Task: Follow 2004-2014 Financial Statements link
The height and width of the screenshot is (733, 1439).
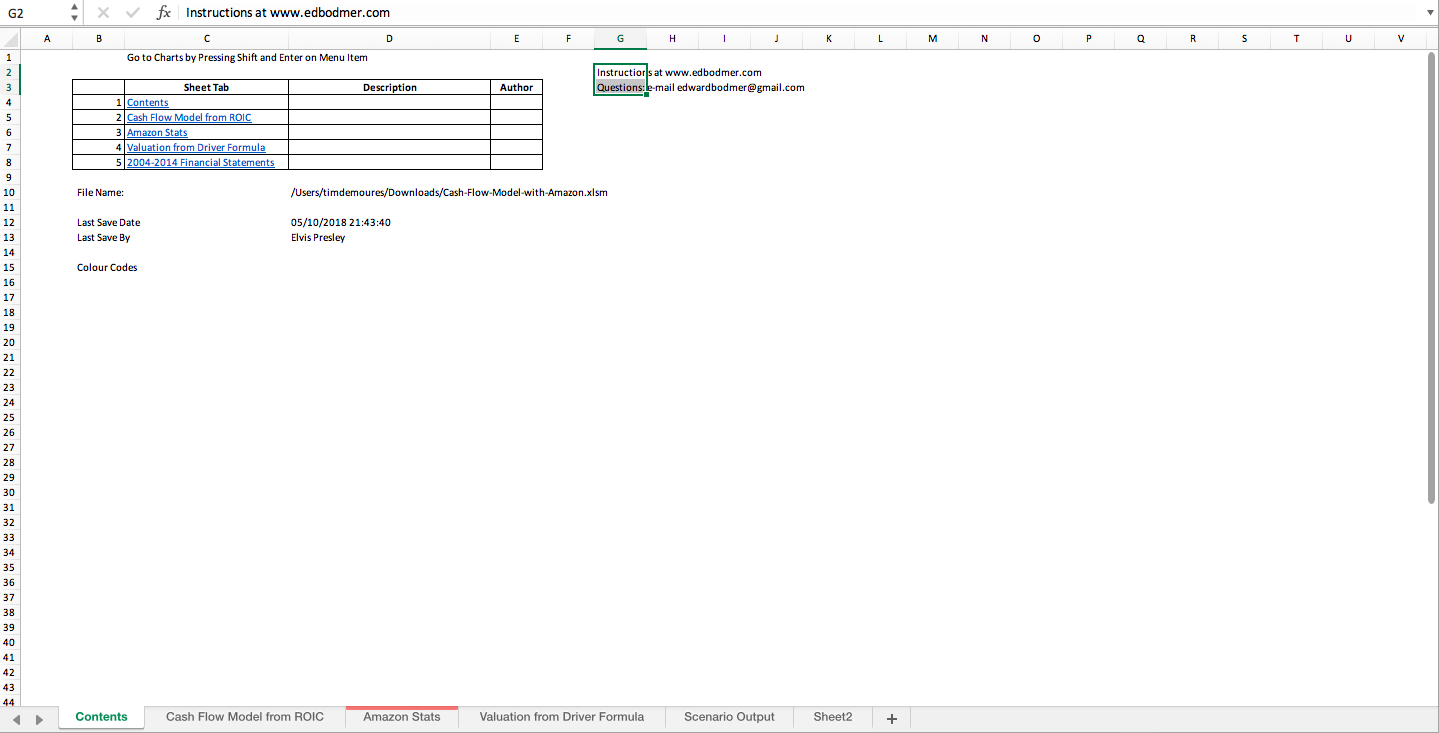Action: 200,163
